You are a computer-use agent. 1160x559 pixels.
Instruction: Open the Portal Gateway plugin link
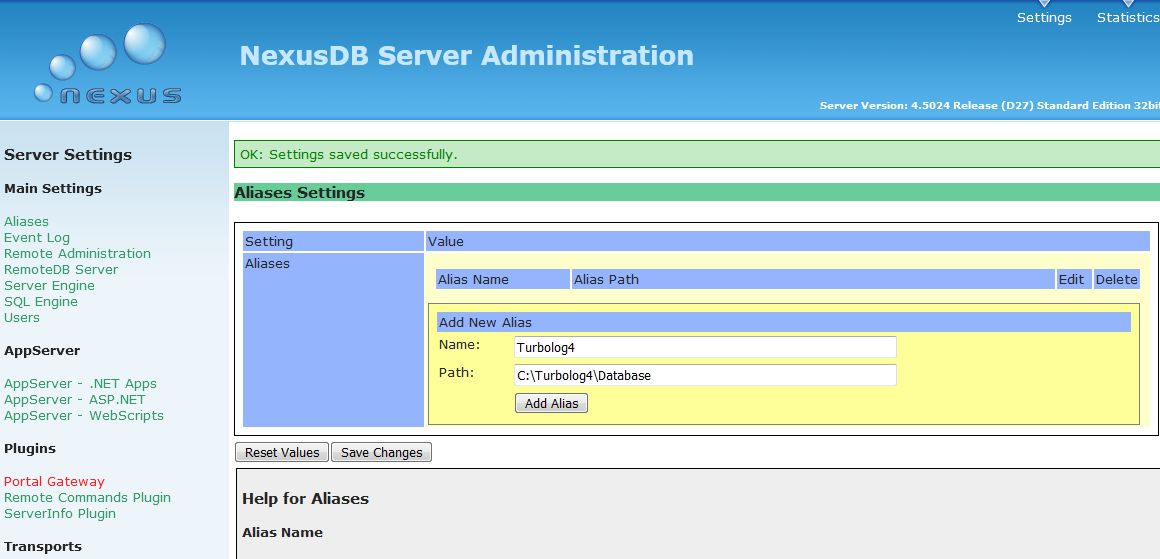[55, 481]
